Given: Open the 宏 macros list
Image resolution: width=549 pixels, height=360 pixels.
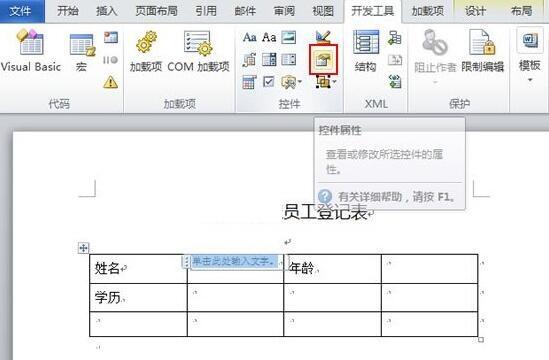Looking at the screenshot, I should click(82, 51).
